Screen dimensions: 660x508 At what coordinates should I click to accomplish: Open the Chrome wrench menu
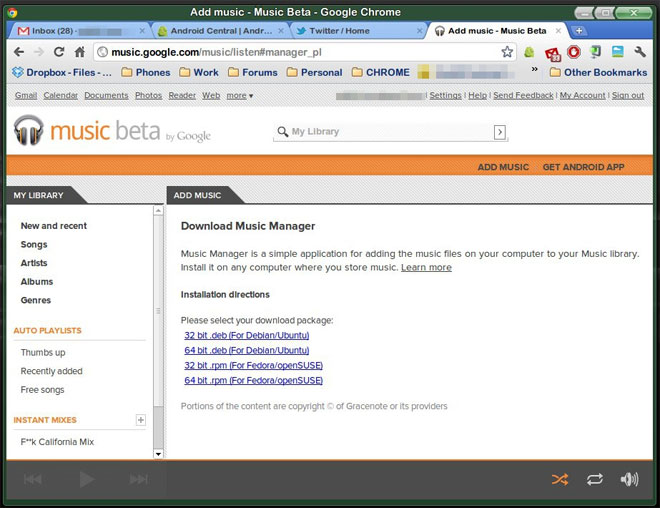pos(640,52)
